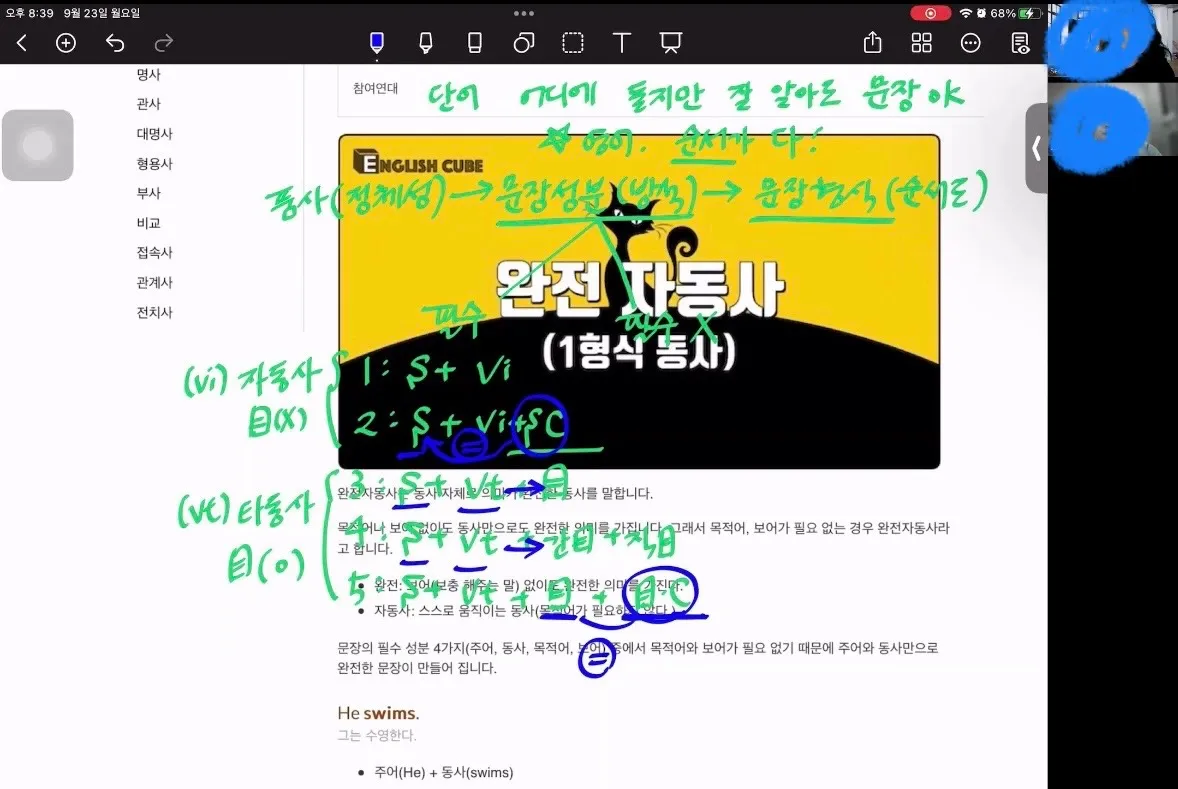Tap the Wi-Fi status icon
The width and height of the screenshot is (1178, 789).
tap(966, 14)
